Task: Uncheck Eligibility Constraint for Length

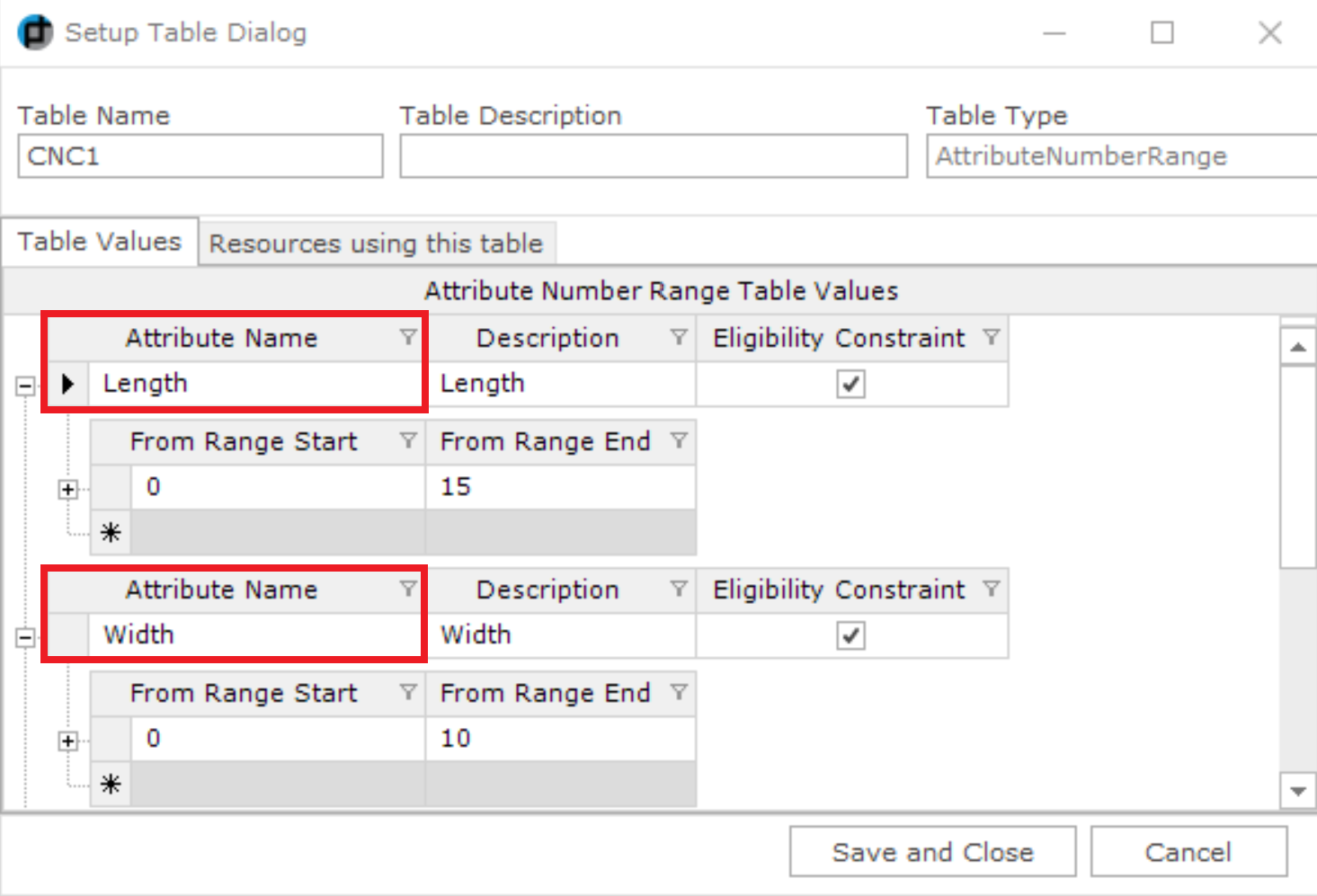Action: pos(850,384)
